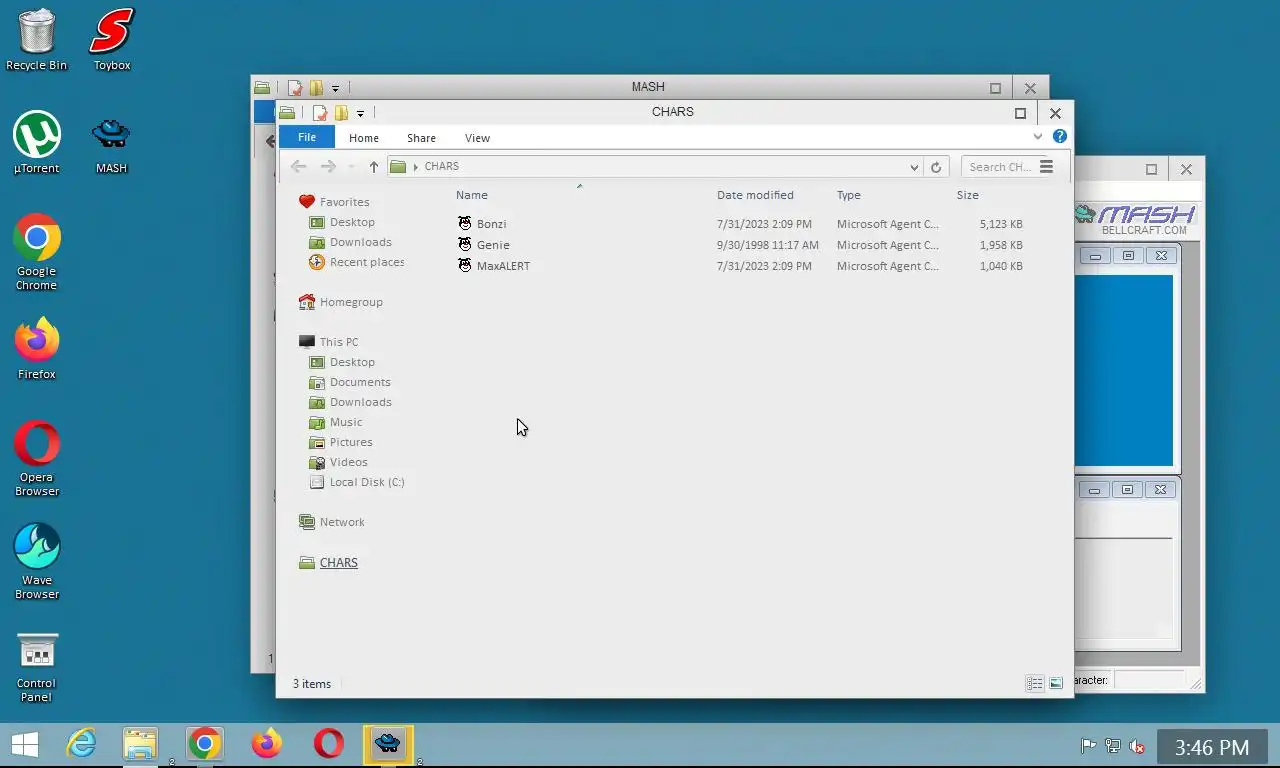Switch to the Home ribbon tab
This screenshot has height=768, width=1280.
click(363, 138)
